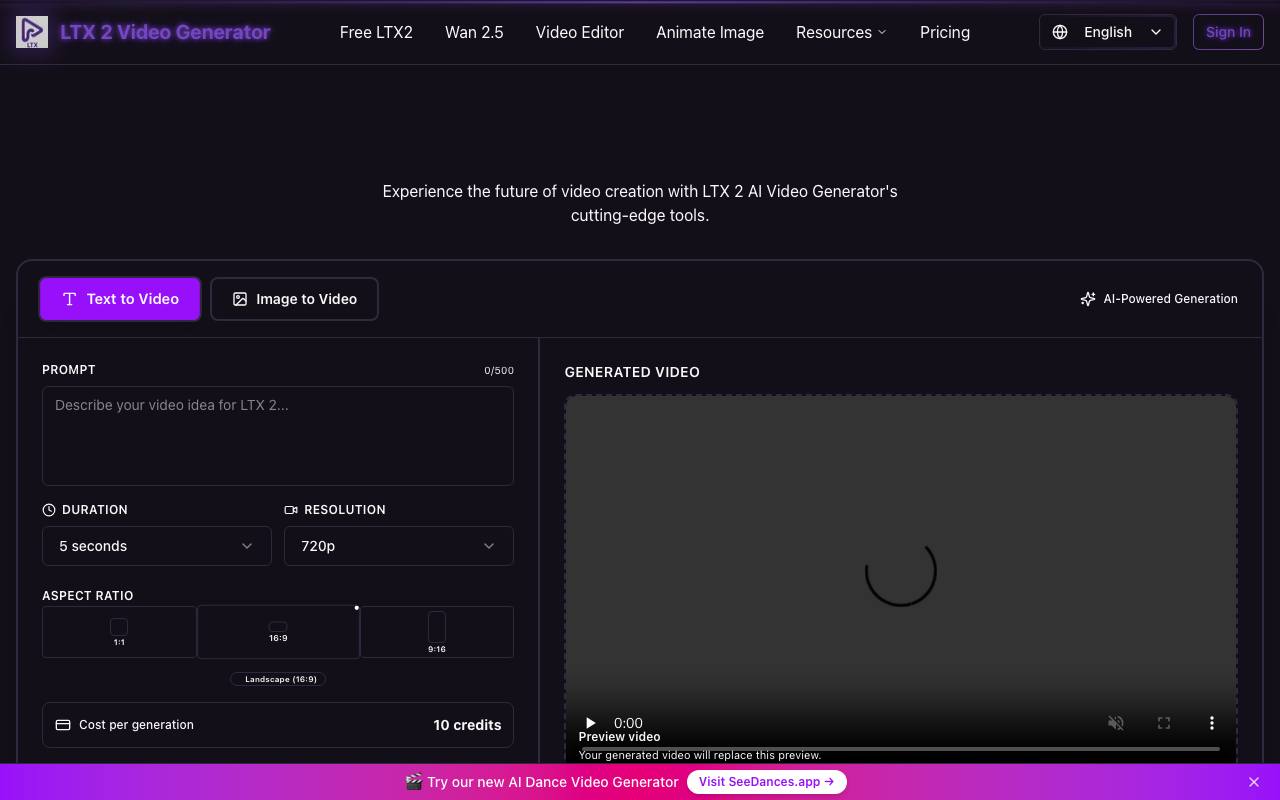
Task: Switch to the Text to Video tab
Action: 120,299
